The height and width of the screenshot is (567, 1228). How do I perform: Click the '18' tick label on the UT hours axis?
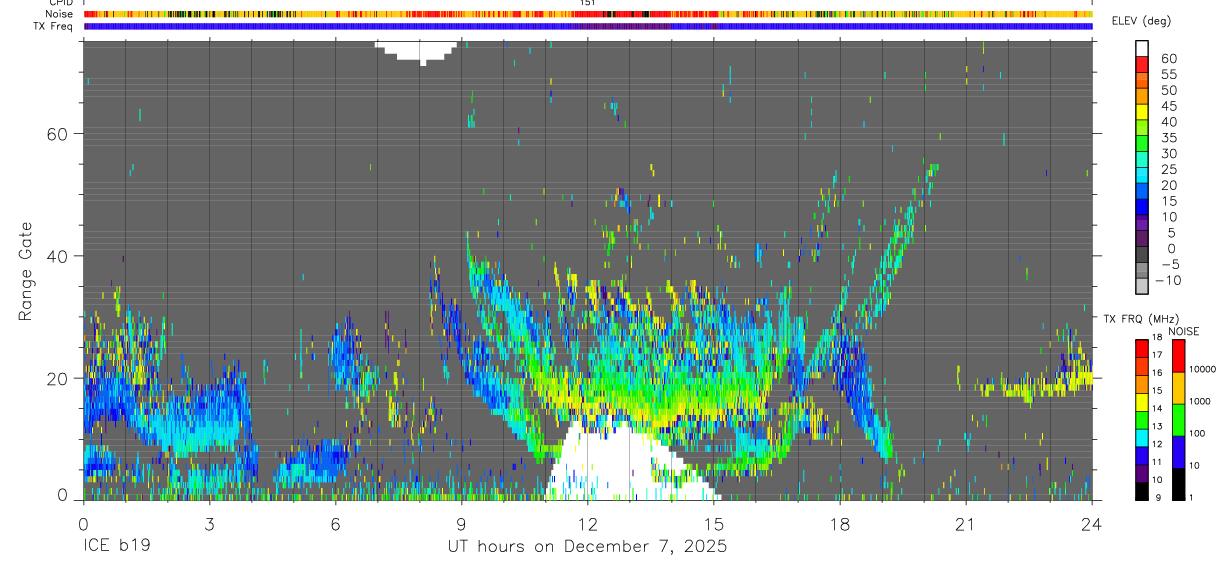(839, 523)
